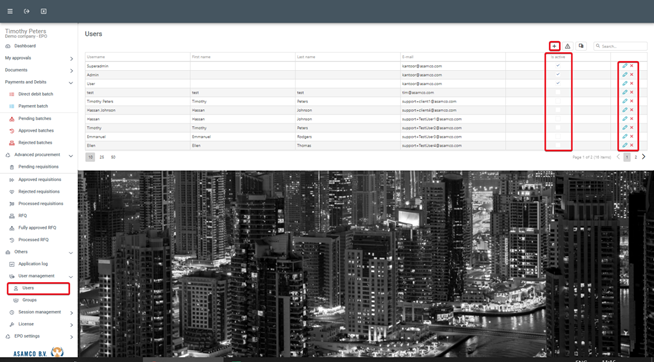This screenshot has height=362, width=654.
Task: Open Pending requisitions
Action: point(38,167)
